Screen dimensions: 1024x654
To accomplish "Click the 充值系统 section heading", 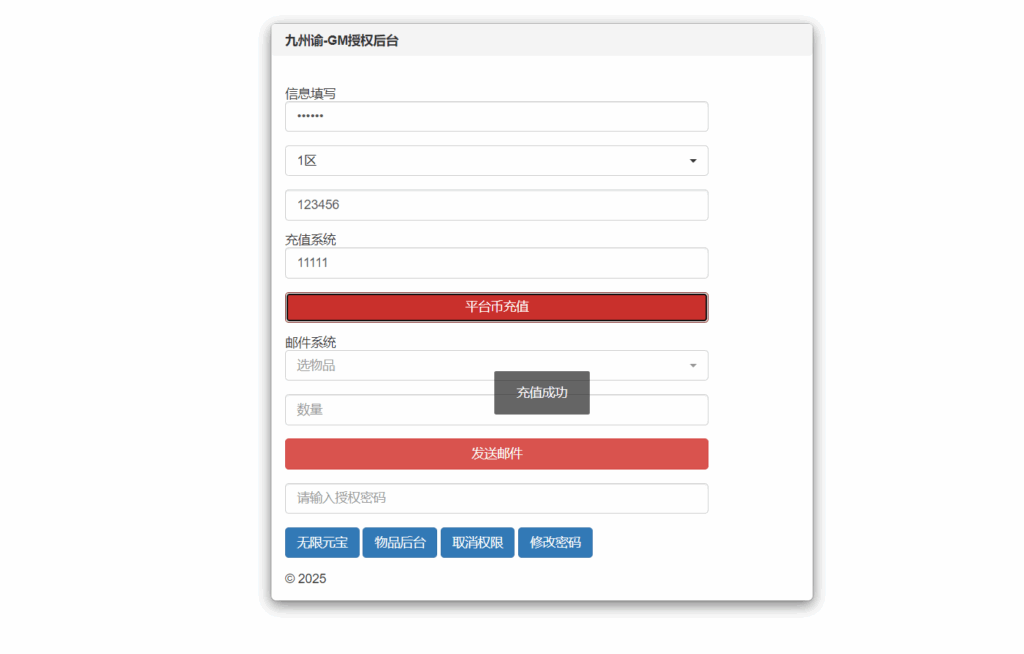I will pyautogui.click(x=310, y=239).
